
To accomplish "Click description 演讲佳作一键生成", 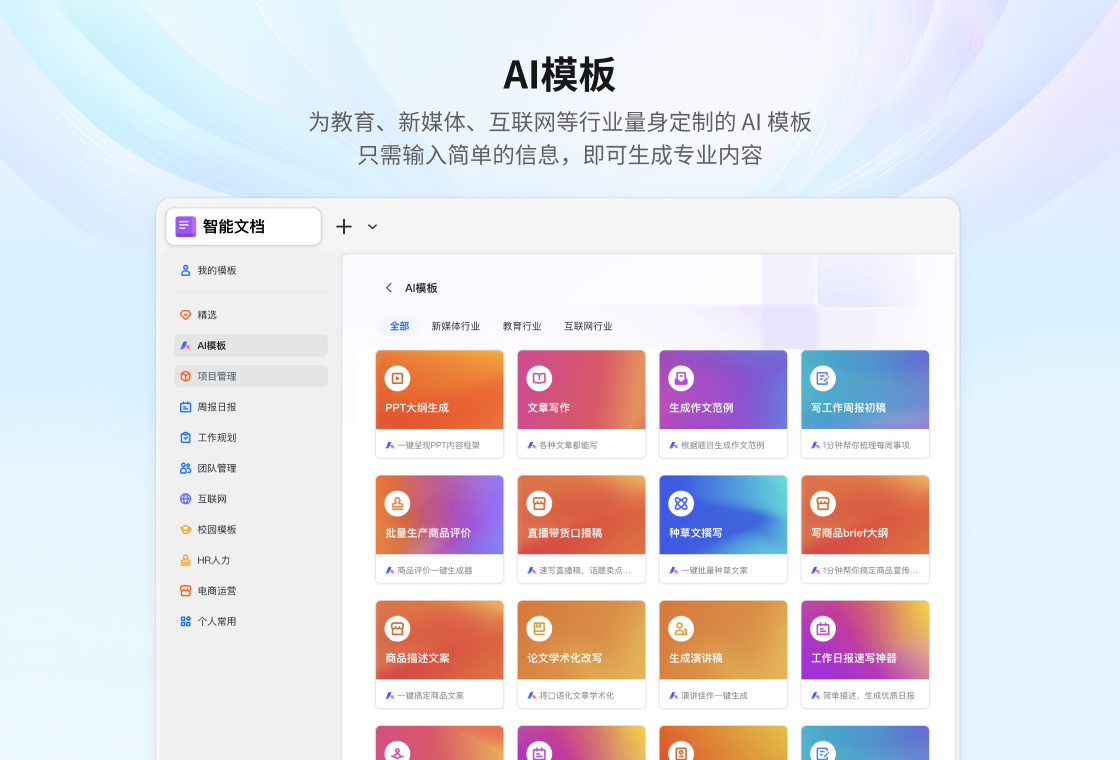I will (x=714, y=696).
